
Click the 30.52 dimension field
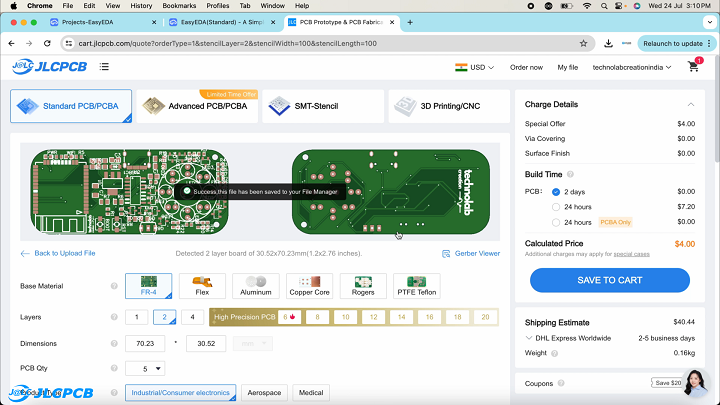coord(206,343)
